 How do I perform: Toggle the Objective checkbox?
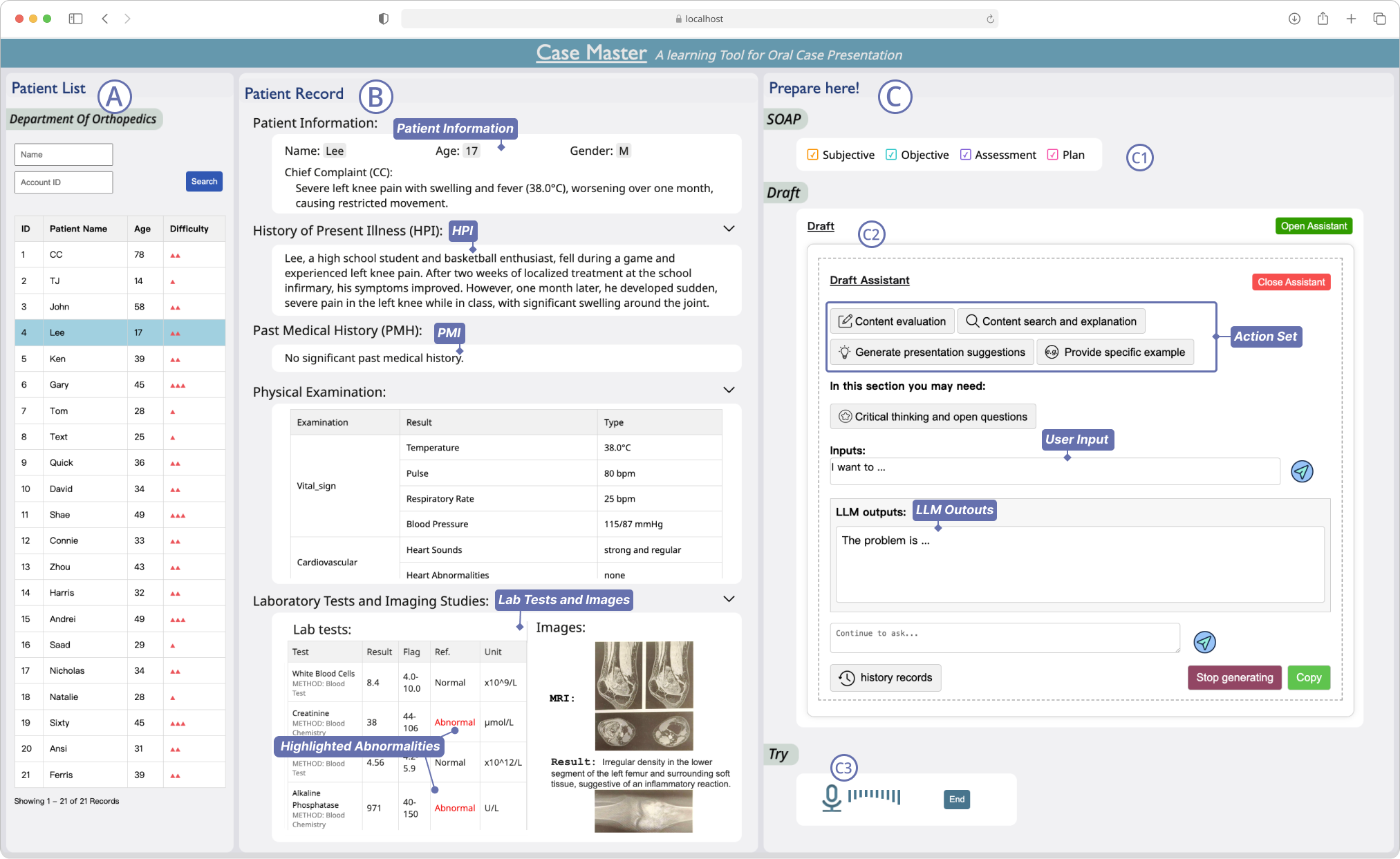[x=891, y=155]
